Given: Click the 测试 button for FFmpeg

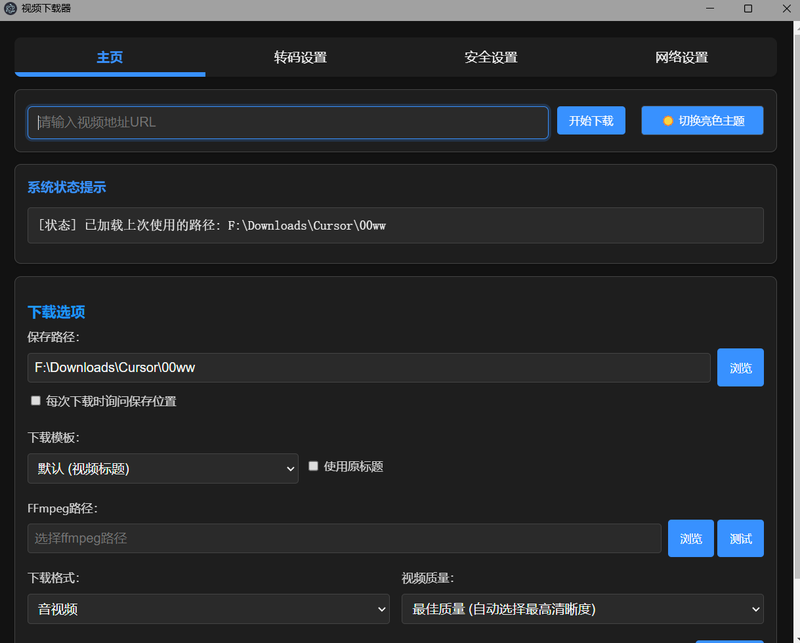Looking at the screenshot, I should click(x=740, y=538).
